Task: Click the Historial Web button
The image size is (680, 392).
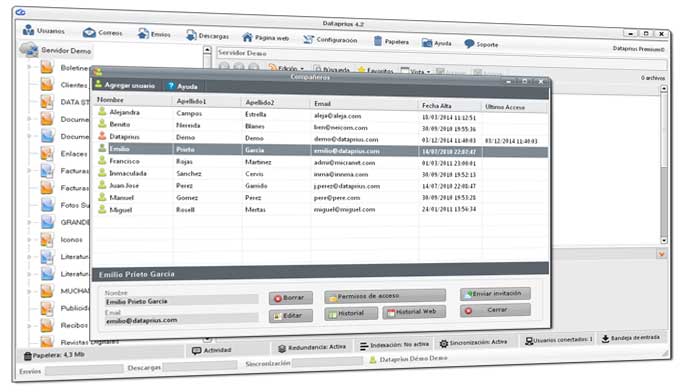Action: click(x=414, y=312)
